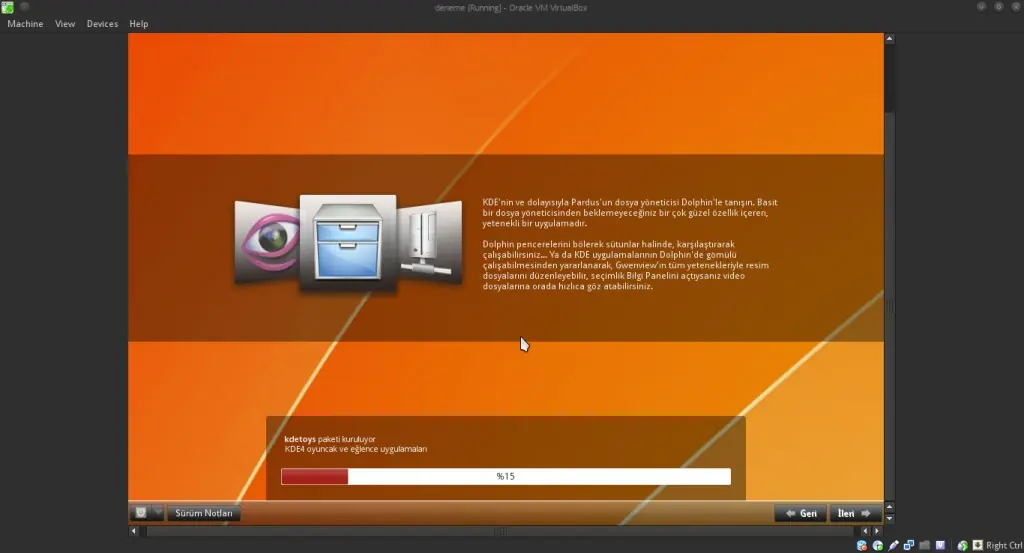
Task: Click 'KDE4 oyuncak ve eğlence uygulamaları' description
Action: (355, 449)
